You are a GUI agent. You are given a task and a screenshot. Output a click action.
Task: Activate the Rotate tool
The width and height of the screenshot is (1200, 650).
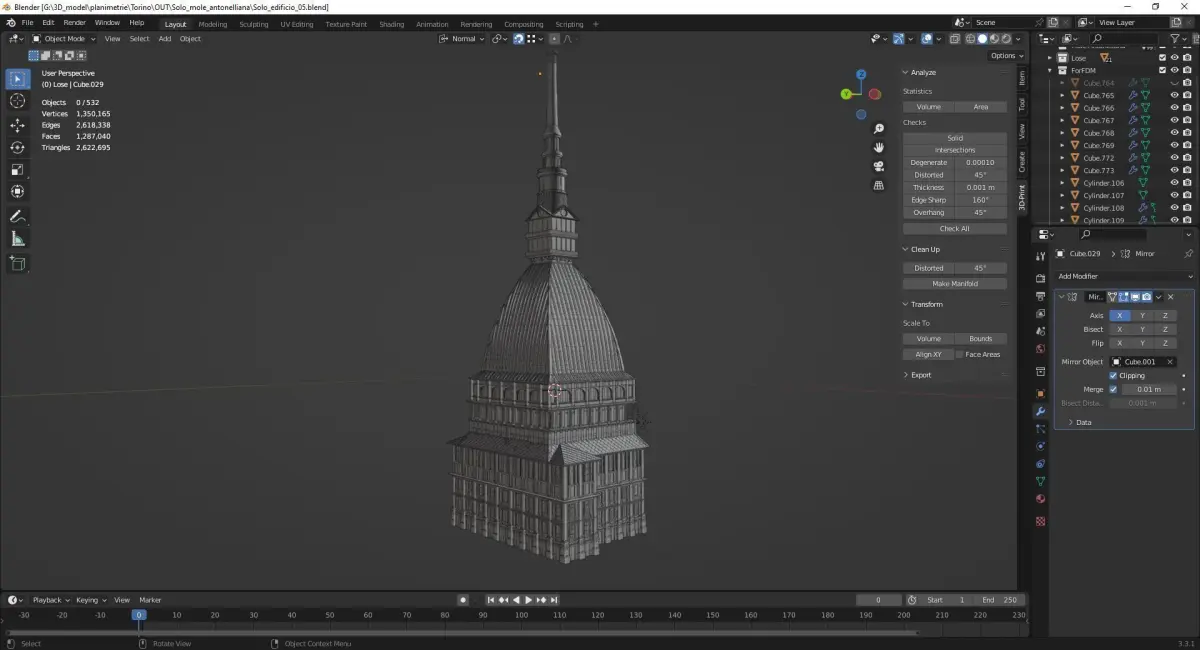(x=18, y=147)
